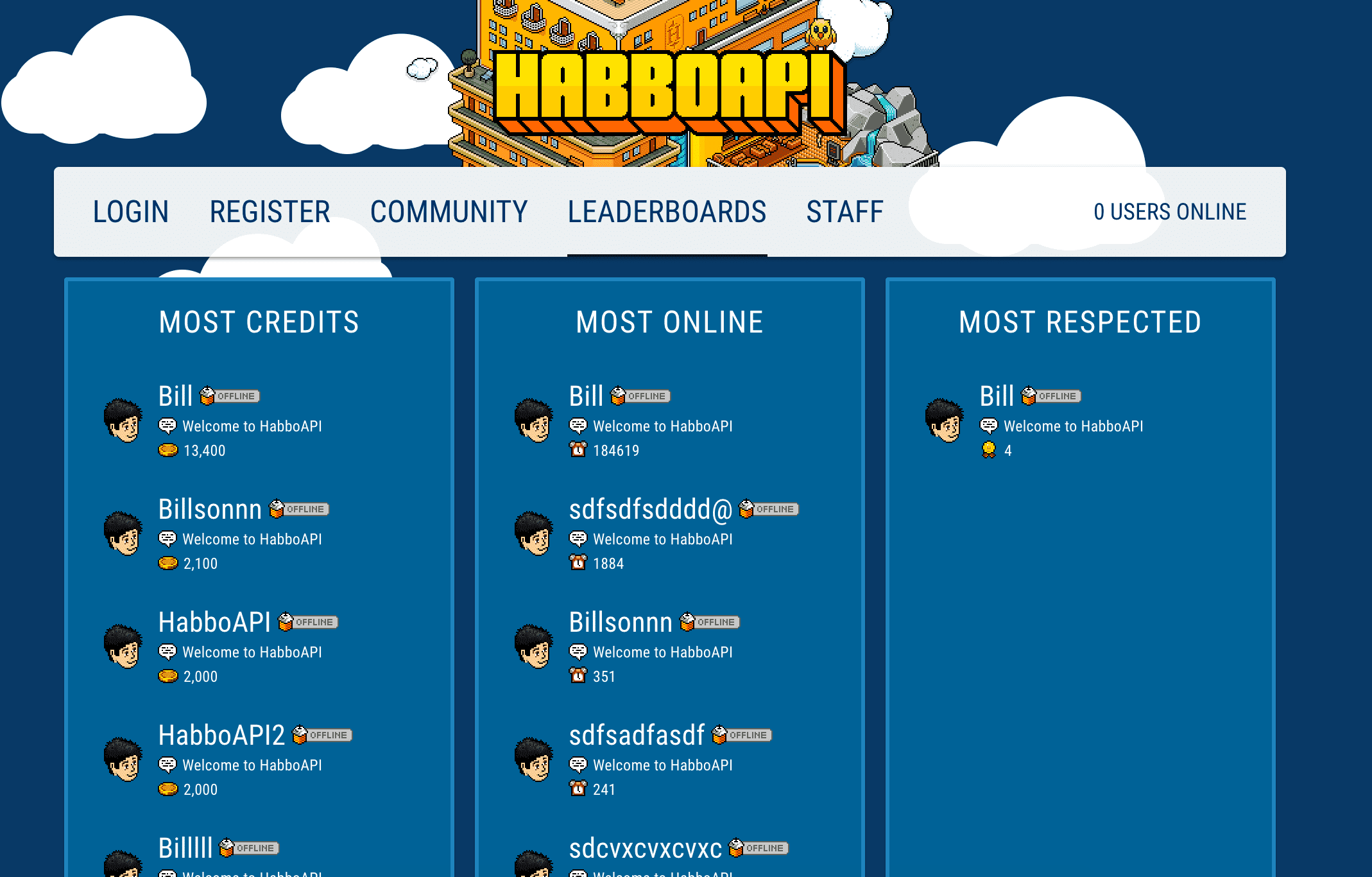
Task: Click the HabboAPI avatar icon in Most Credits
Action: pos(123,645)
